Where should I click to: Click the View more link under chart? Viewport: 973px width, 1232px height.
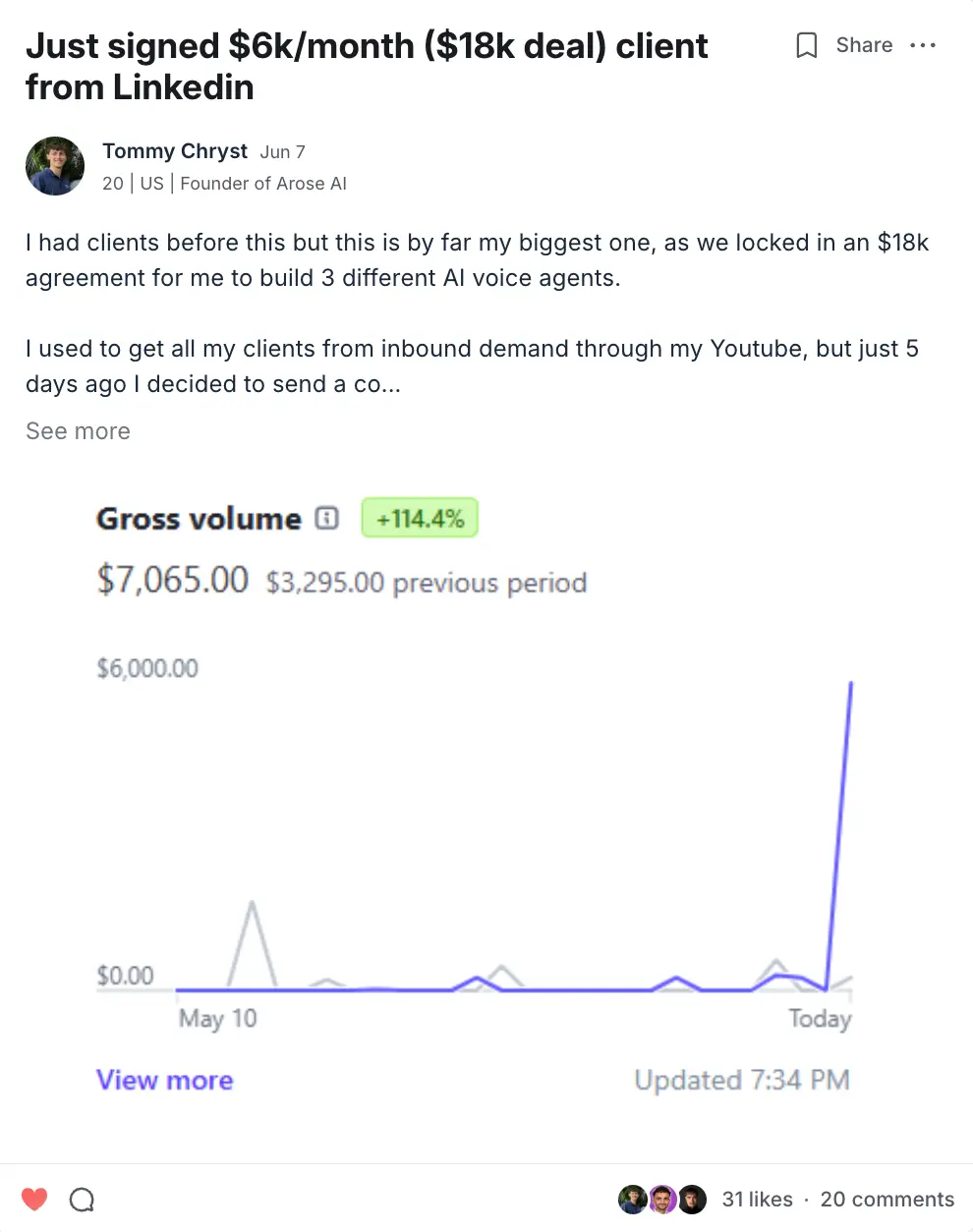pyautogui.click(x=164, y=1080)
